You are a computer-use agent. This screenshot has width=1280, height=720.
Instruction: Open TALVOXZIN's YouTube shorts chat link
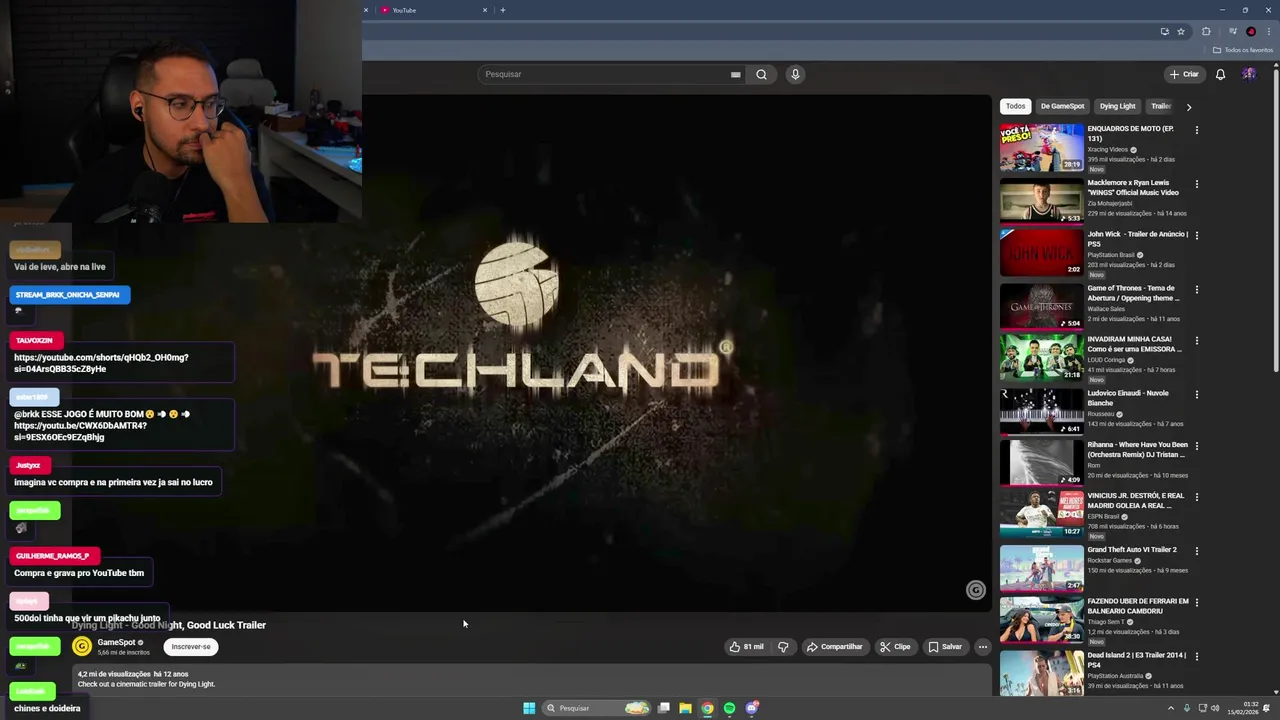tap(101, 363)
